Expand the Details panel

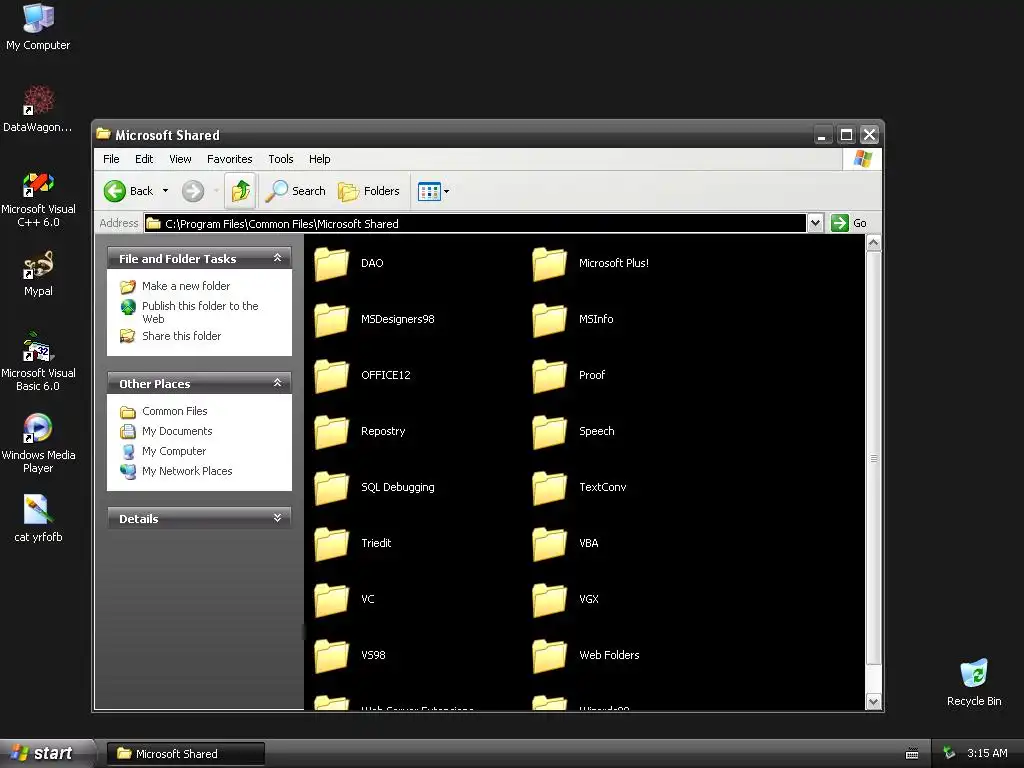[x=277, y=518]
